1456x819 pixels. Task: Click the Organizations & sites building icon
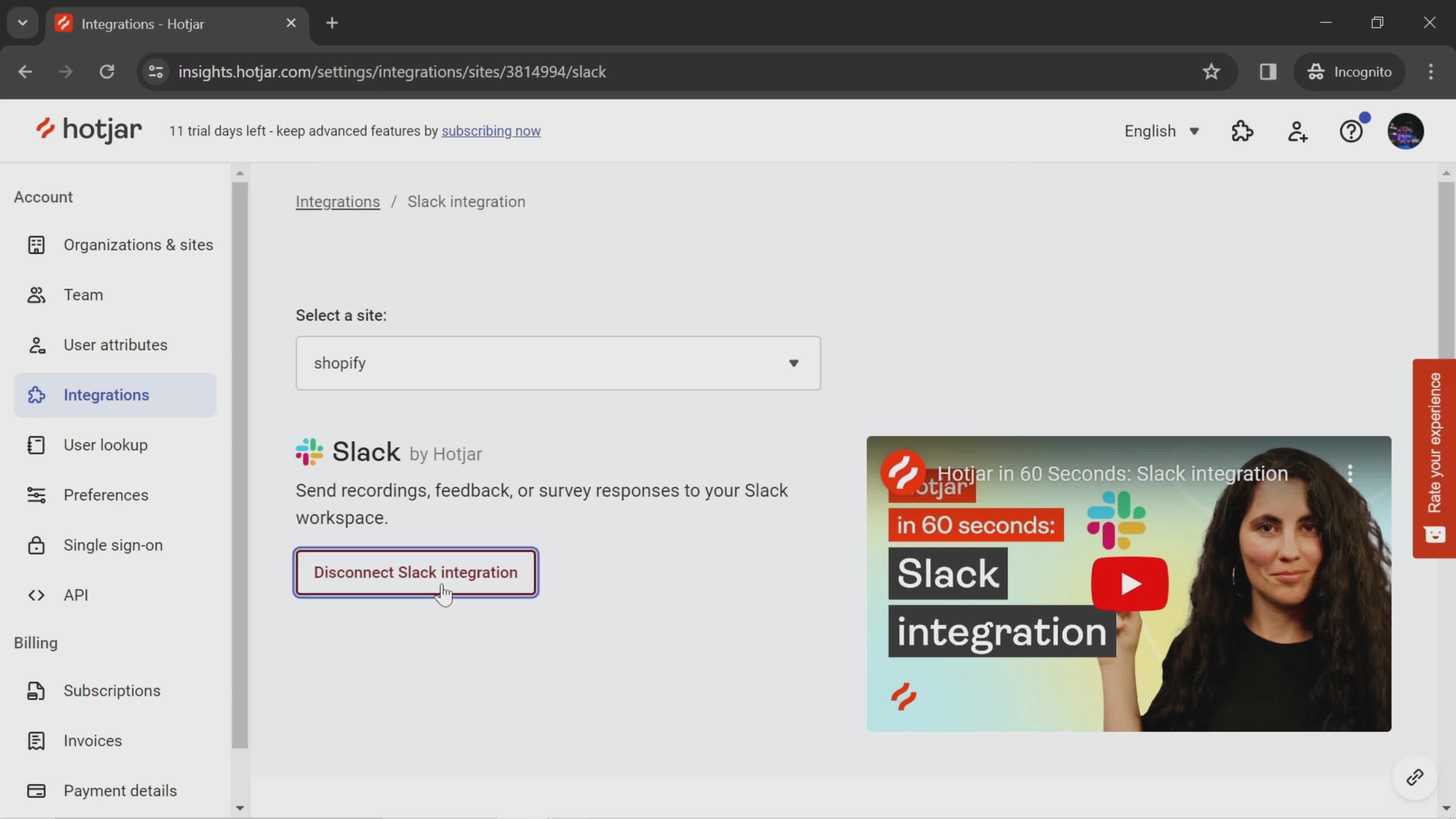pyautogui.click(x=36, y=245)
